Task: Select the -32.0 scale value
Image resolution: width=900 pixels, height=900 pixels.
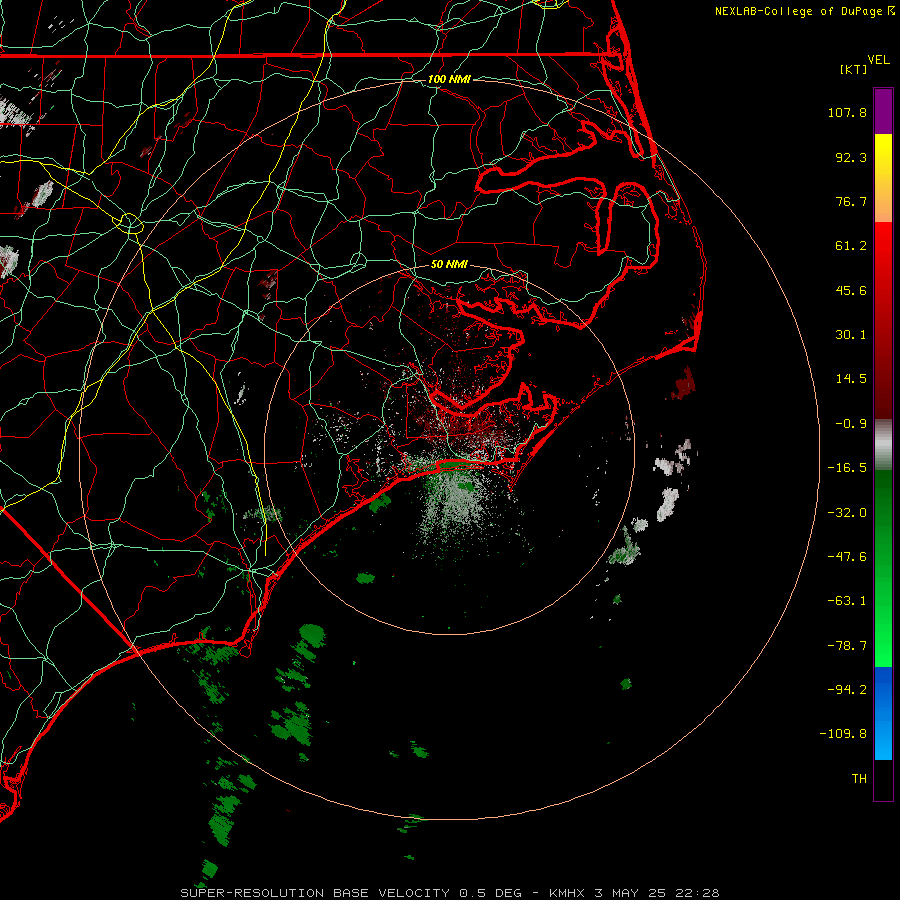Action: tap(847, 513)
